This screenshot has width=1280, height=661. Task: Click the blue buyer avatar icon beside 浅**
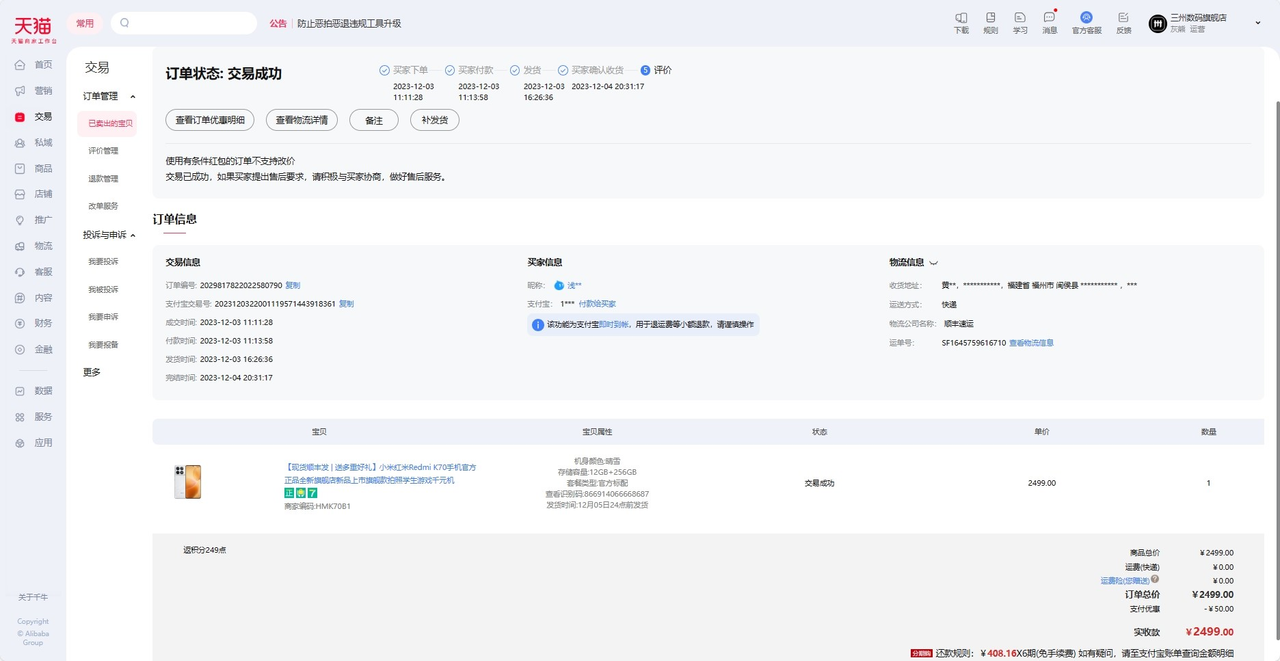tap(559, 286)
